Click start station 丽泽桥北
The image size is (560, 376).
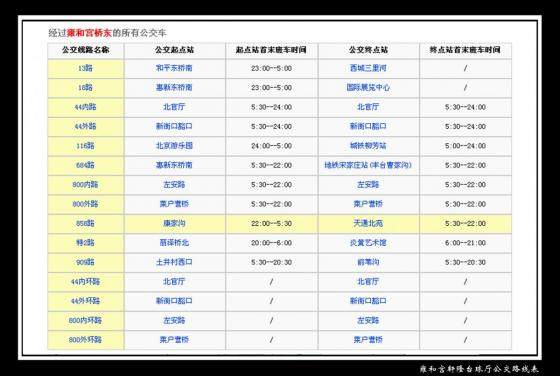point(174,243)
